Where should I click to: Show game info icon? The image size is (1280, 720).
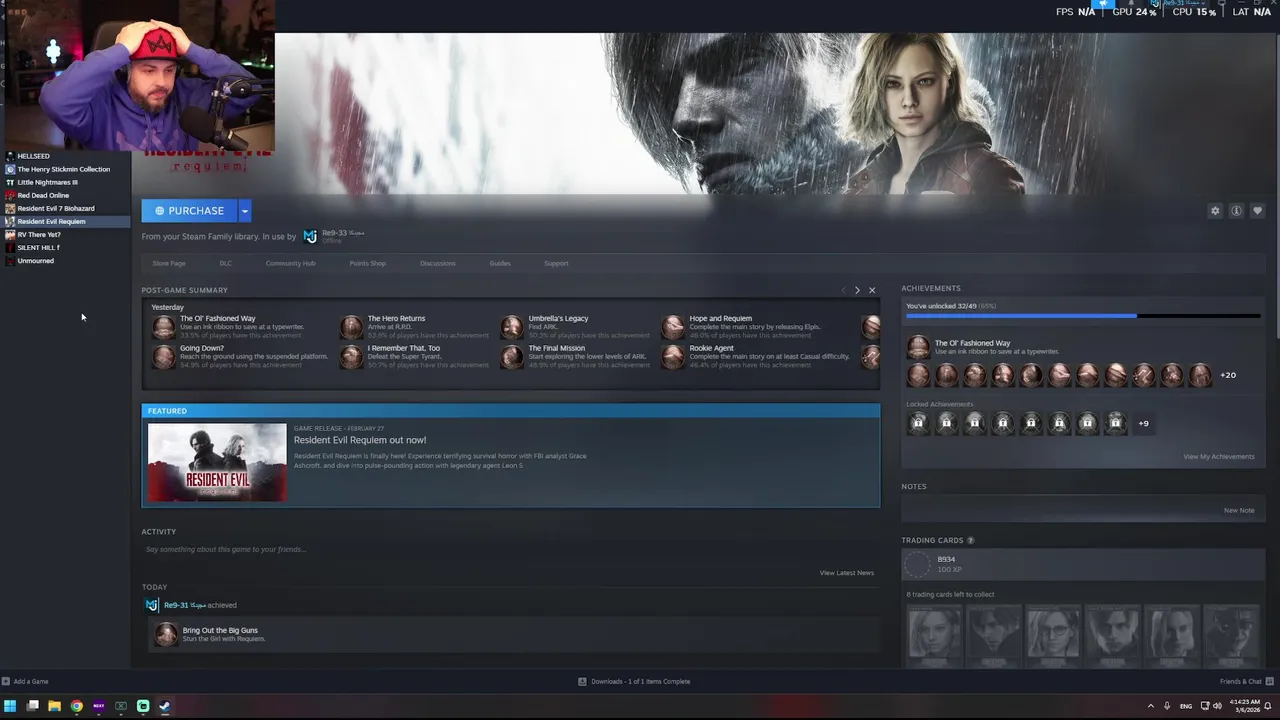point(1236,211)
